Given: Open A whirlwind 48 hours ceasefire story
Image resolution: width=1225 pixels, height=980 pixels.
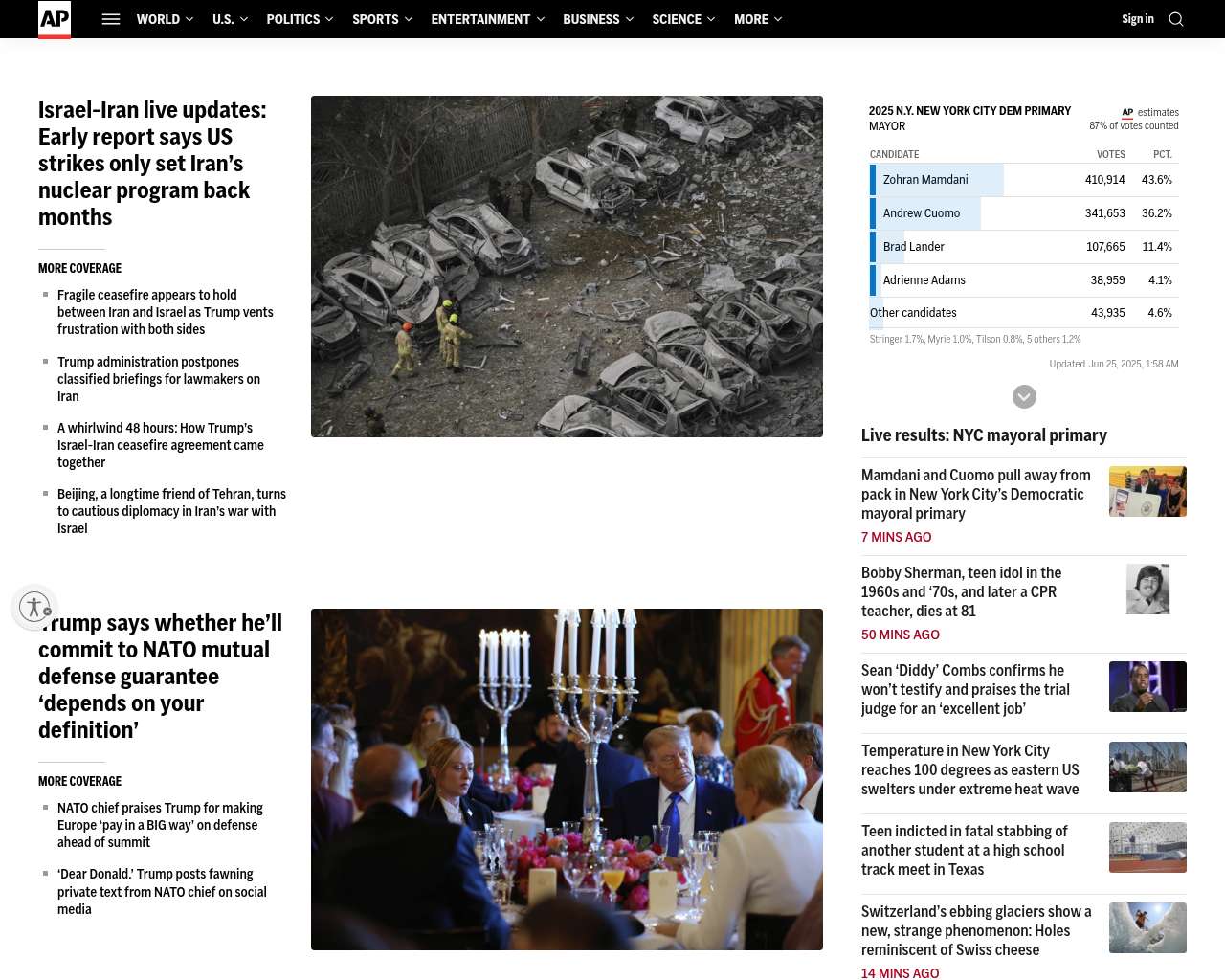Looking at the screenshot, I should [x=161, y=445].
